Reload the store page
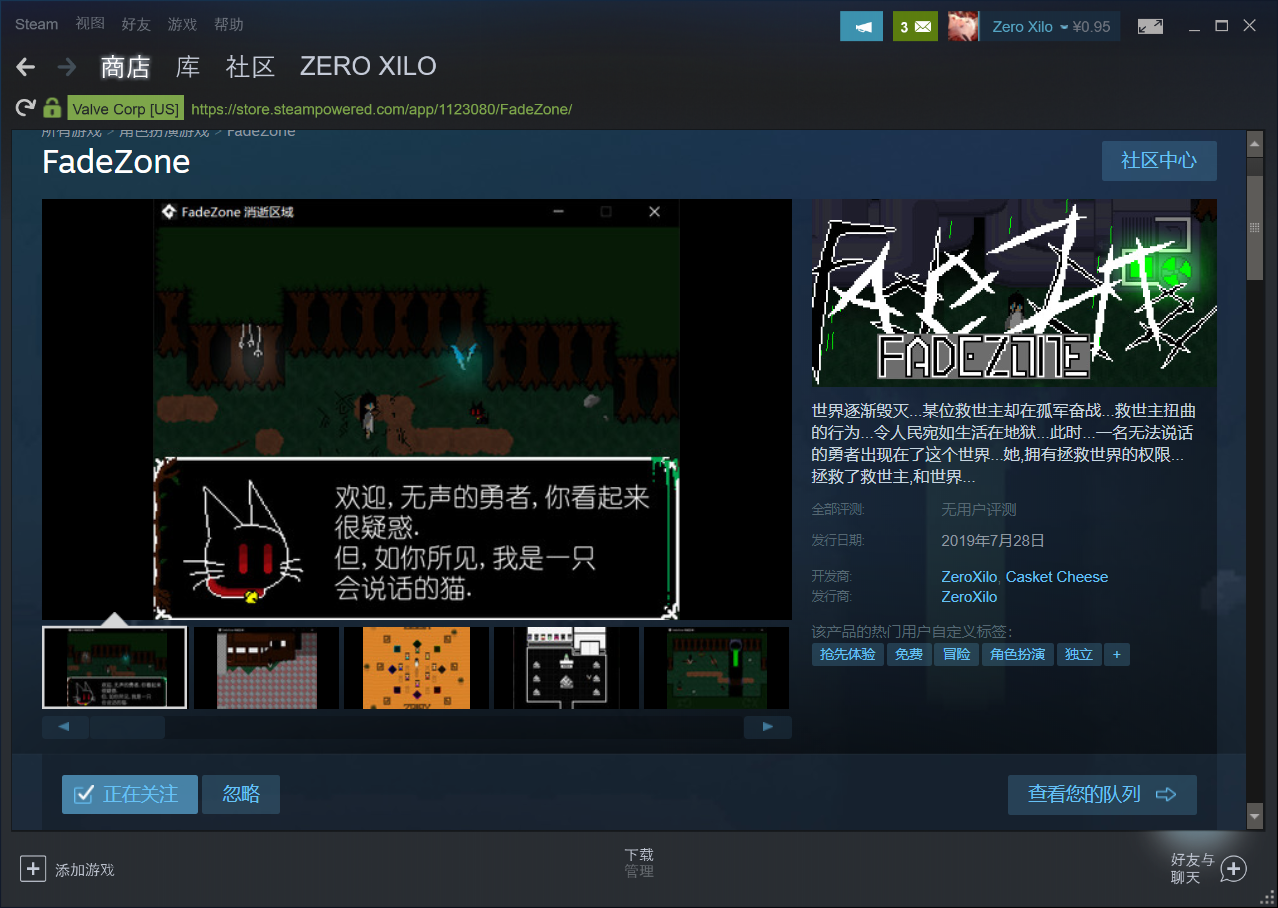This screenshot has height=908, width=1278. point(26,108)
